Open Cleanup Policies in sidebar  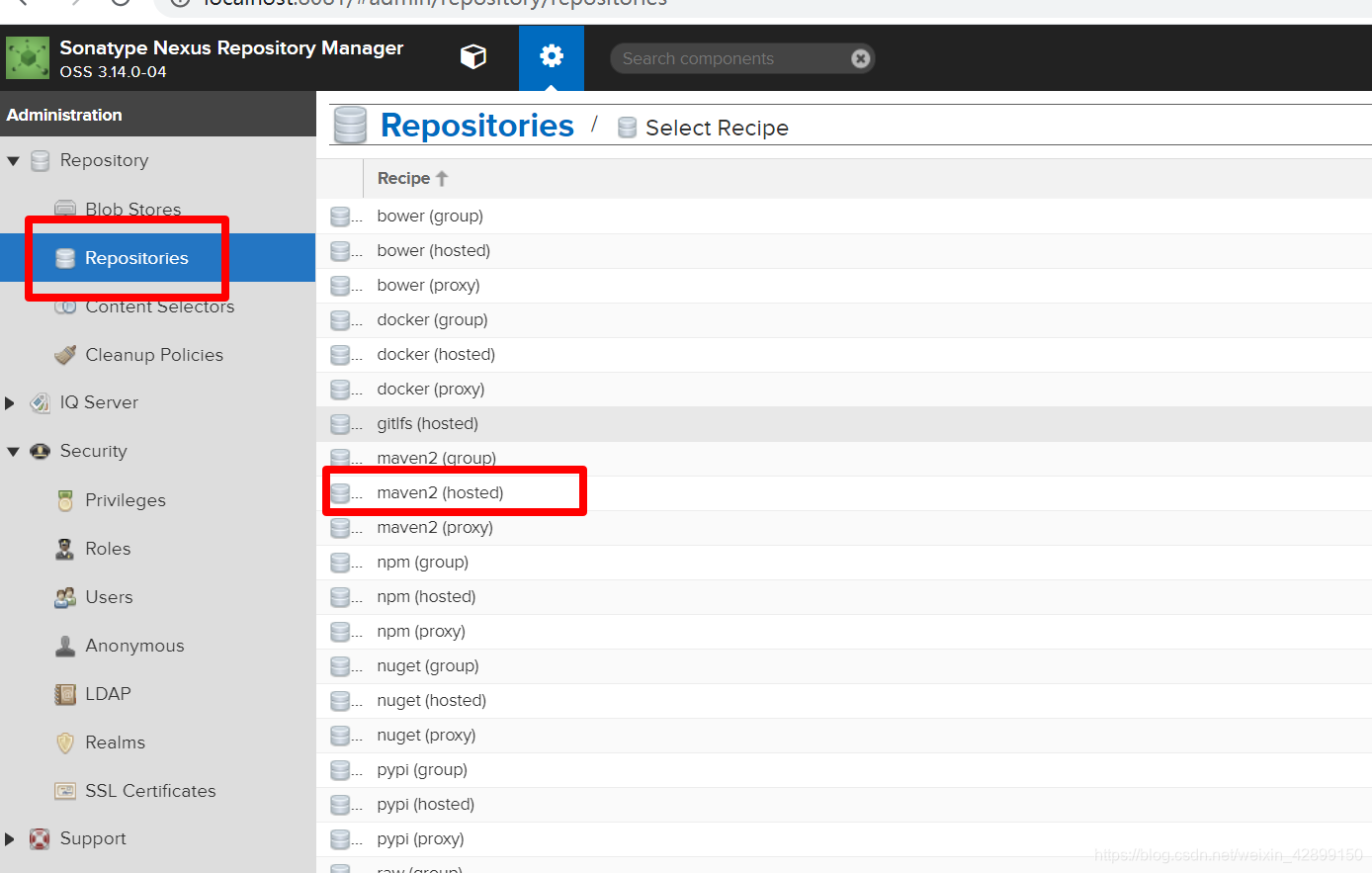(x=154, y=355)
